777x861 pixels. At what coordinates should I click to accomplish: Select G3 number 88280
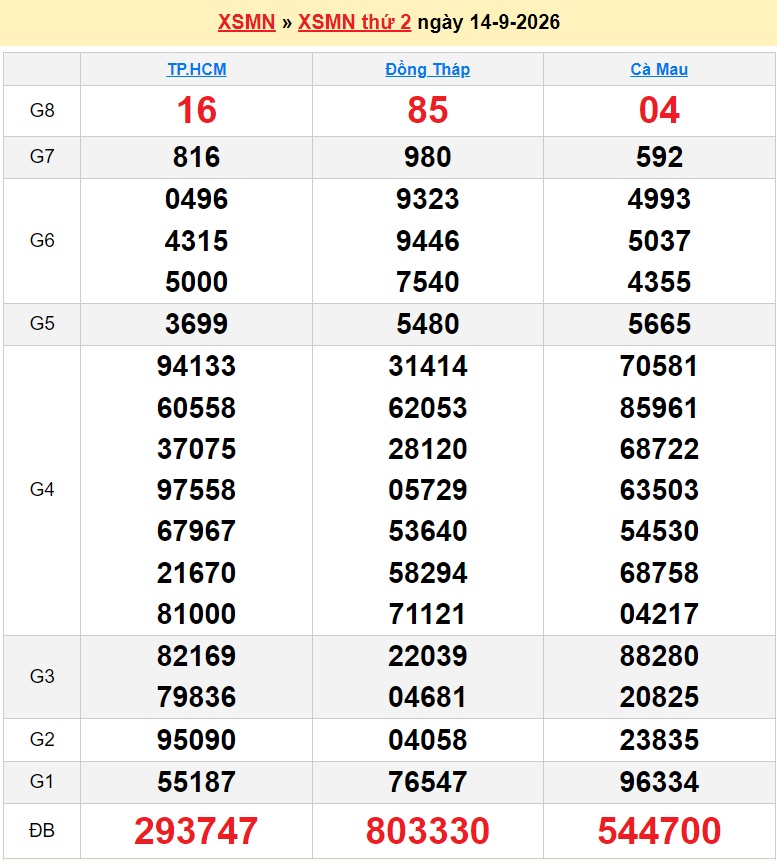pos(659,656)
